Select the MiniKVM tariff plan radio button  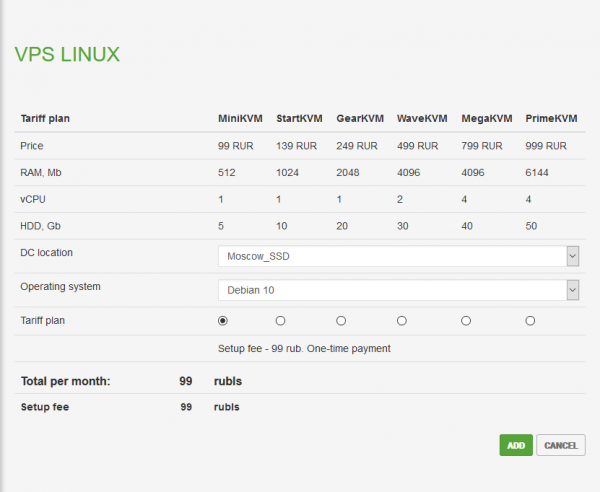[x=223, y=321]
